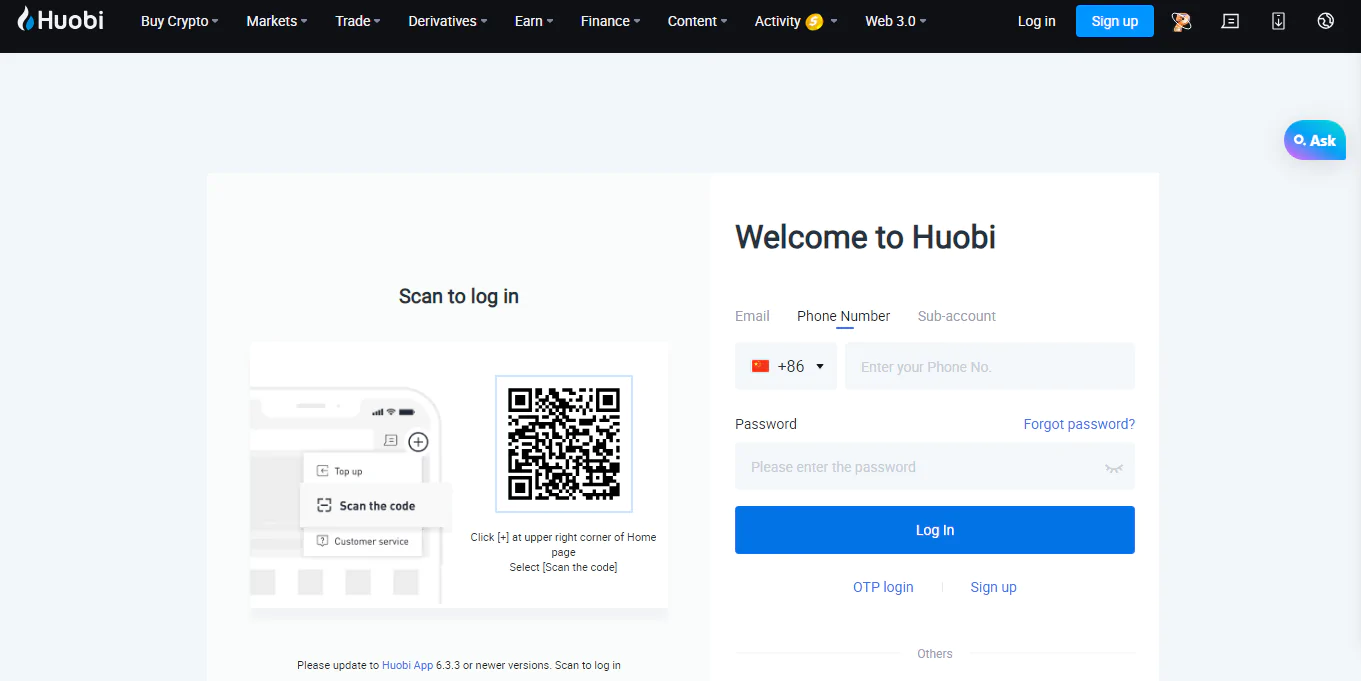1361x681 pixels.
Task: Click the Scan the code illustration item
Action: 376,506
